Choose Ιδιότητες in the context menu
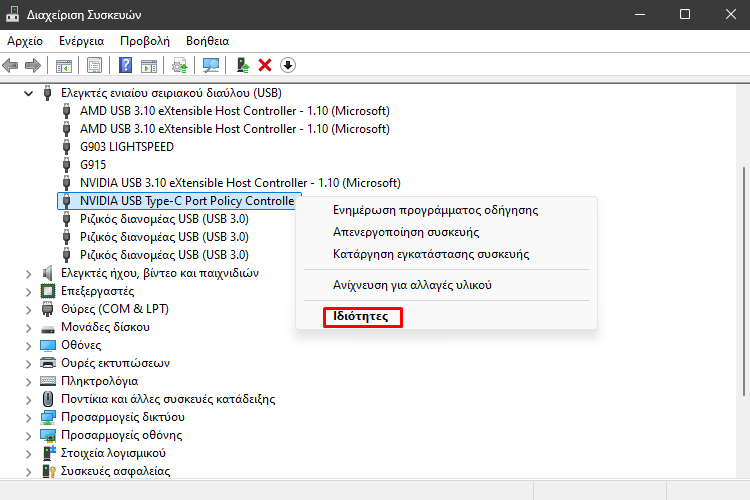 pyautogui.click(x=446, y=316)
